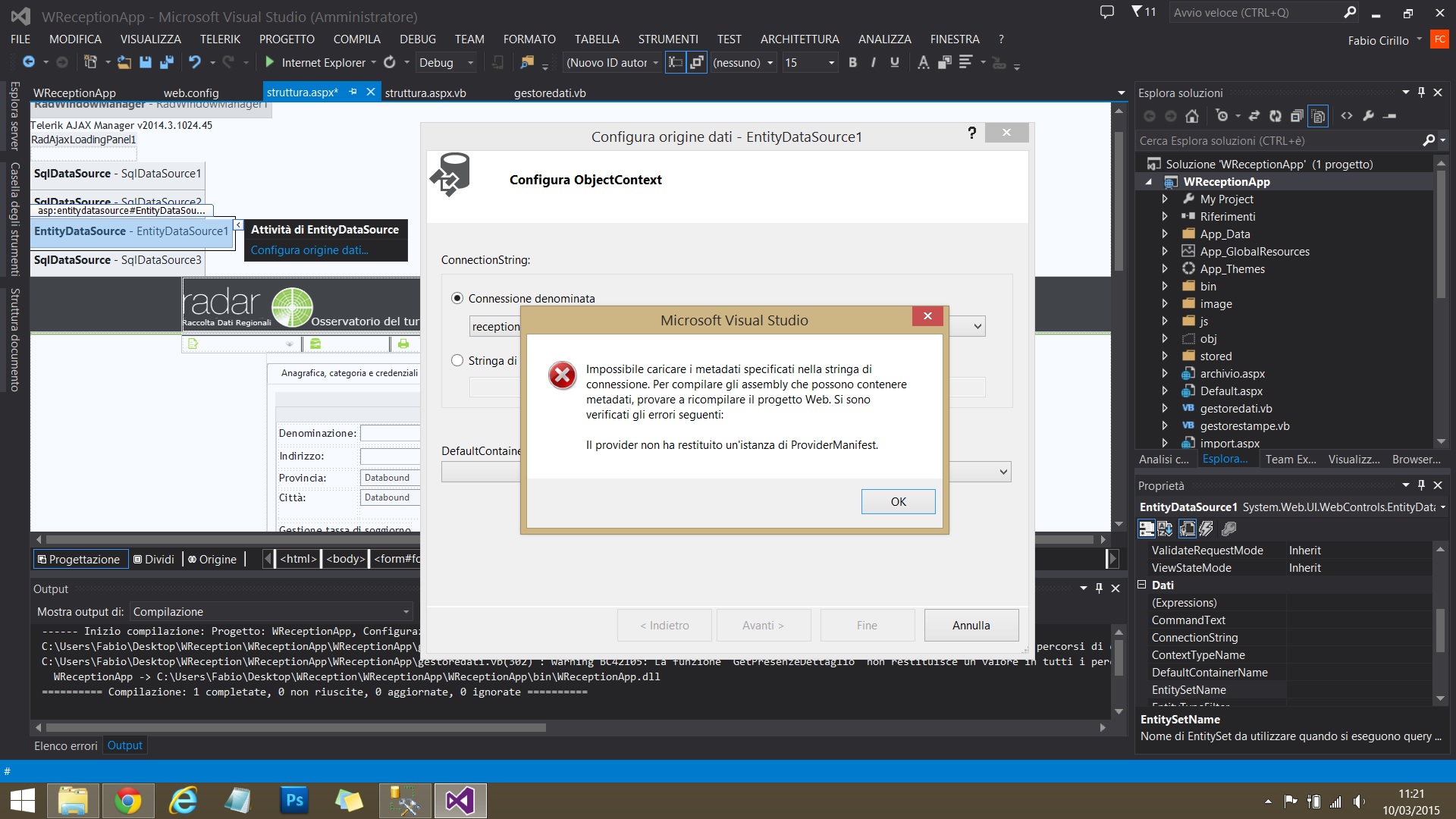Image resolution: width=1456 pixels, height=819 pixels.
Task: Toggle Underline formatting in the toolbar
Action: coord(895,62)
